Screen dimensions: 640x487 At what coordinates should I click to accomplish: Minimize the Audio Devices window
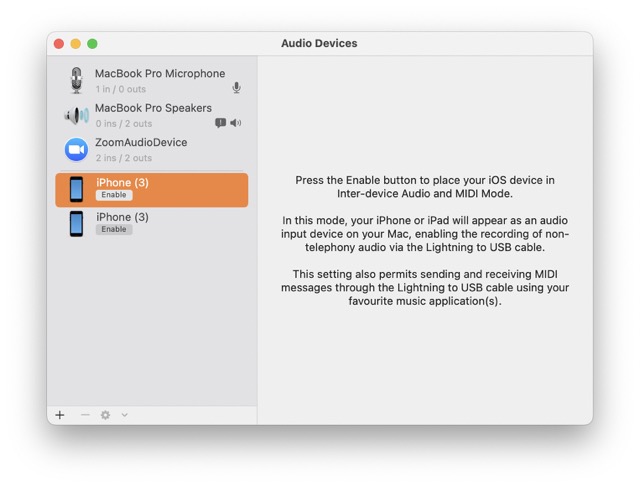click(76, 44)
